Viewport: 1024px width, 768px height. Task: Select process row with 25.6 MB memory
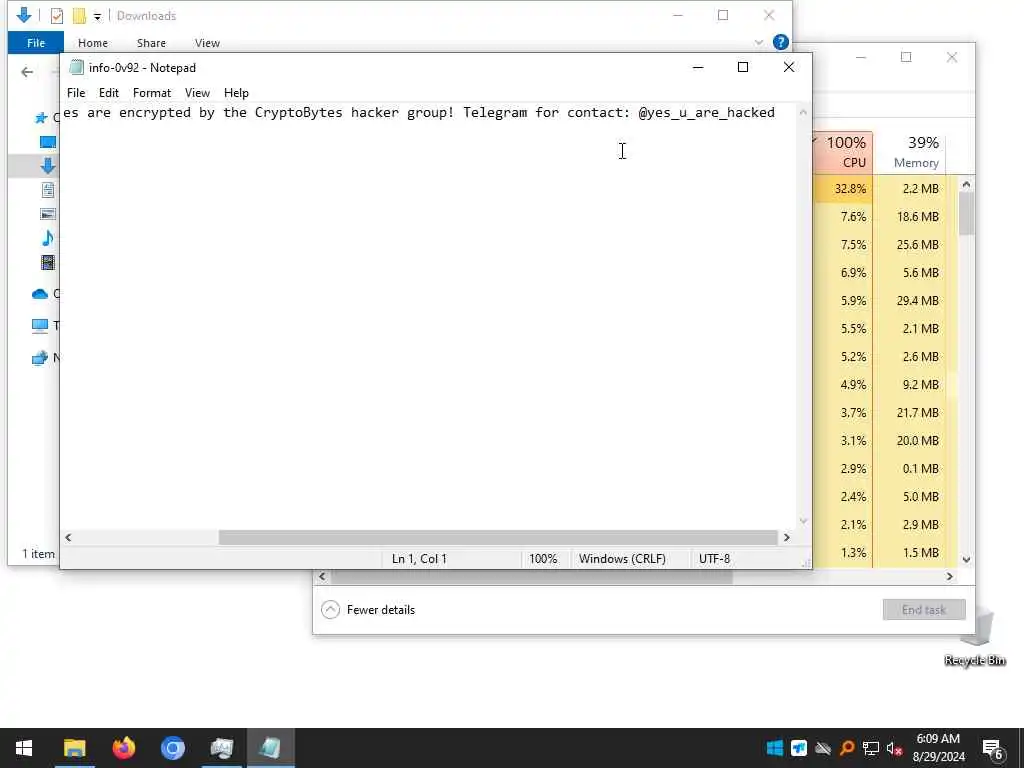coord(885,245)
